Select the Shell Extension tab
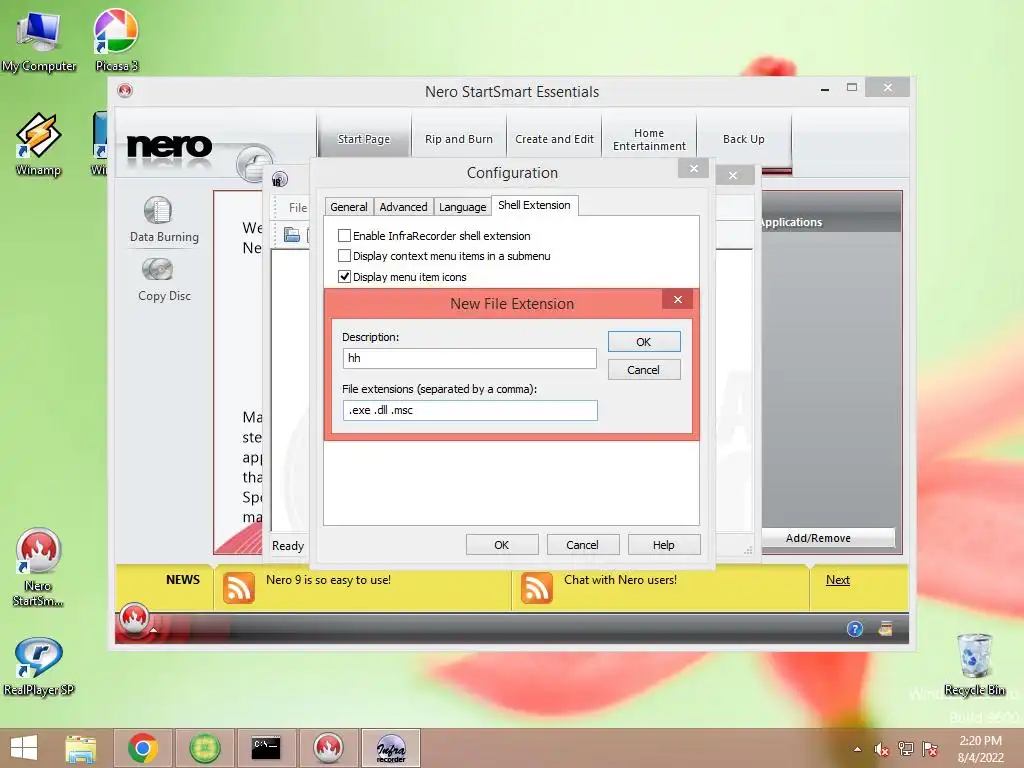Image resolution: width=1024 pixels, height=768 pixels. coord(534,205)
